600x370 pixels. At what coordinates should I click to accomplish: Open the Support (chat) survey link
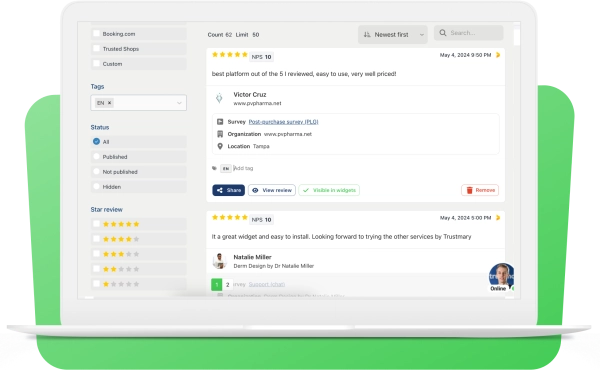click(267, 284)
